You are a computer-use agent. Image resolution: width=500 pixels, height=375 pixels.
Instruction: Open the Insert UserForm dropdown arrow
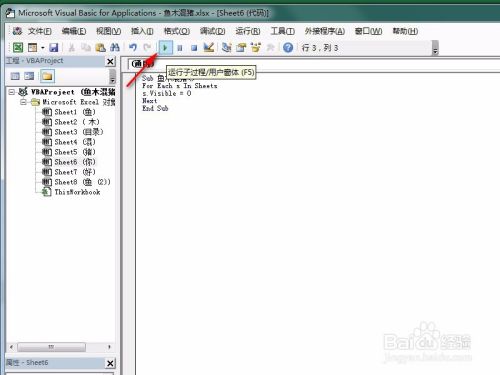(42, 48)
